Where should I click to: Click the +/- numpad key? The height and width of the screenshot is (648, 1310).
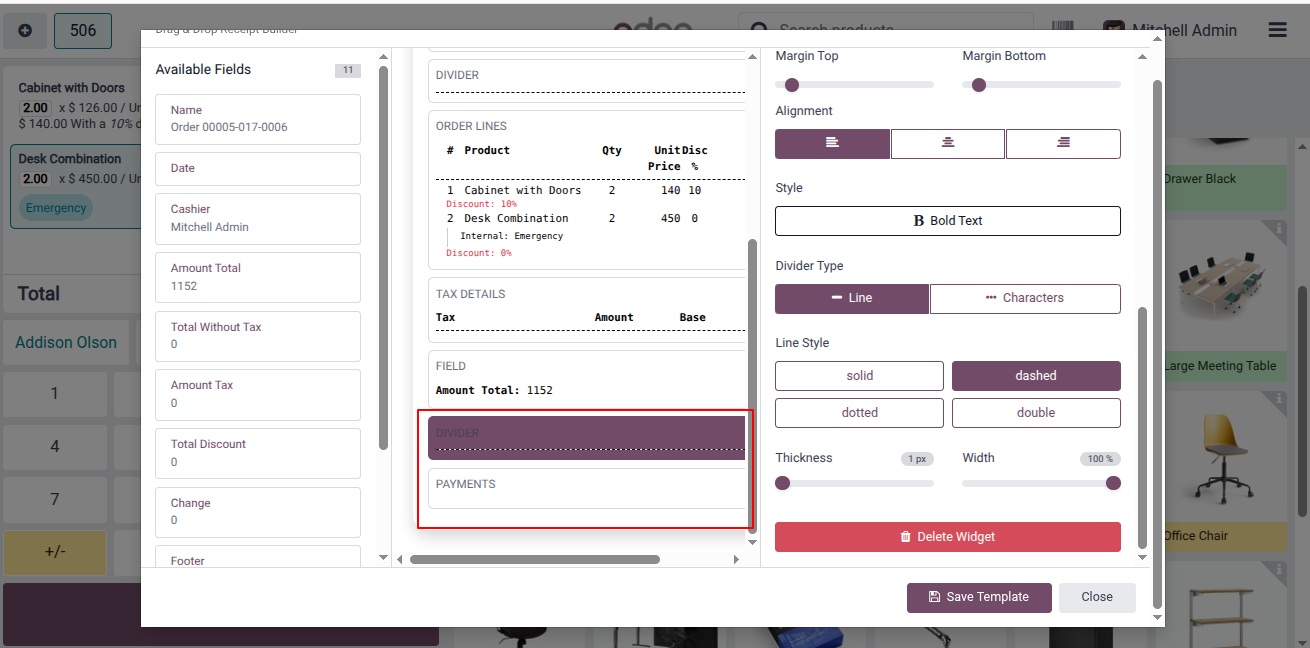55,552
